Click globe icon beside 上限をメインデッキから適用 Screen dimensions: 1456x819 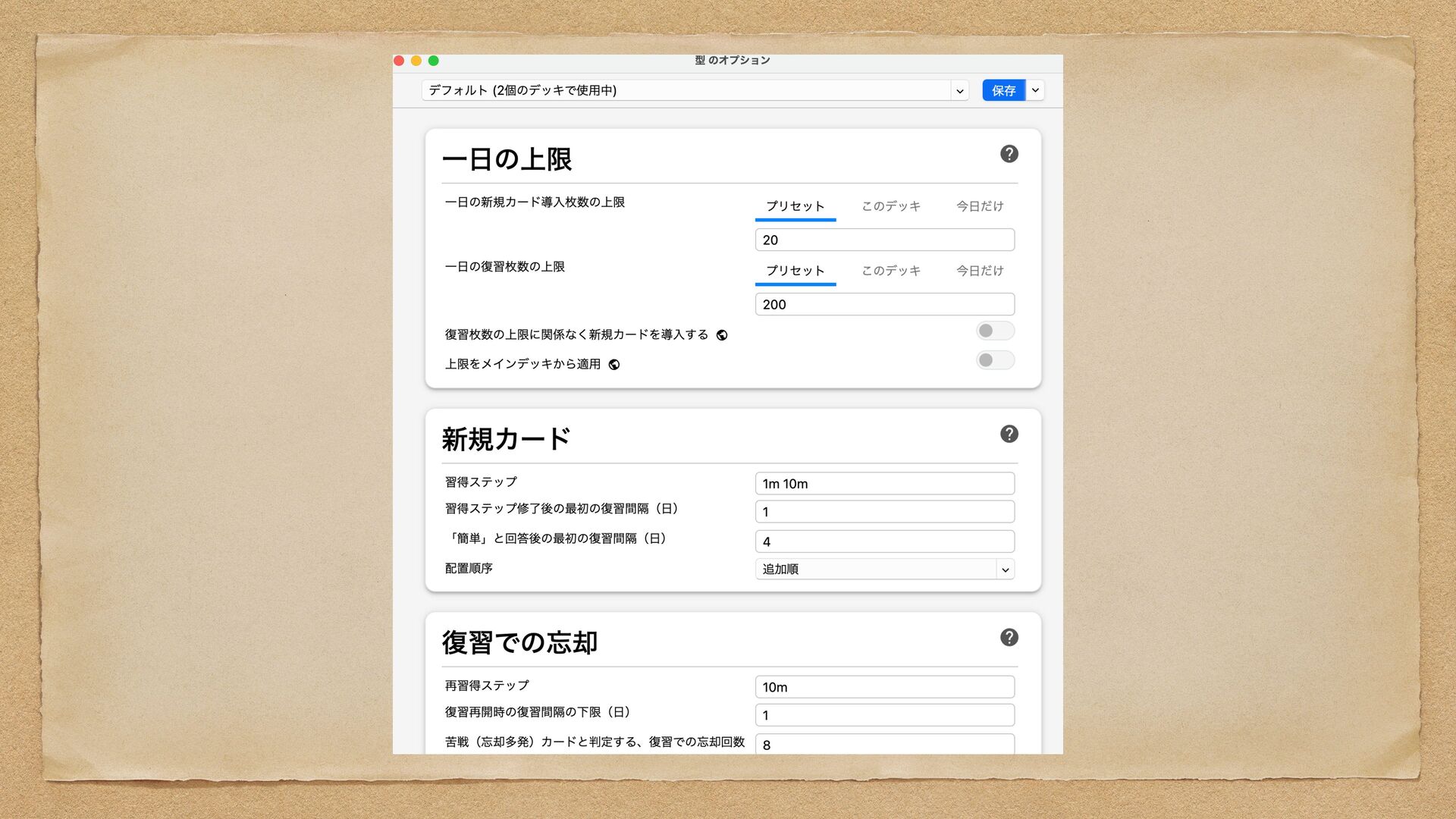[x=614, y=365]
